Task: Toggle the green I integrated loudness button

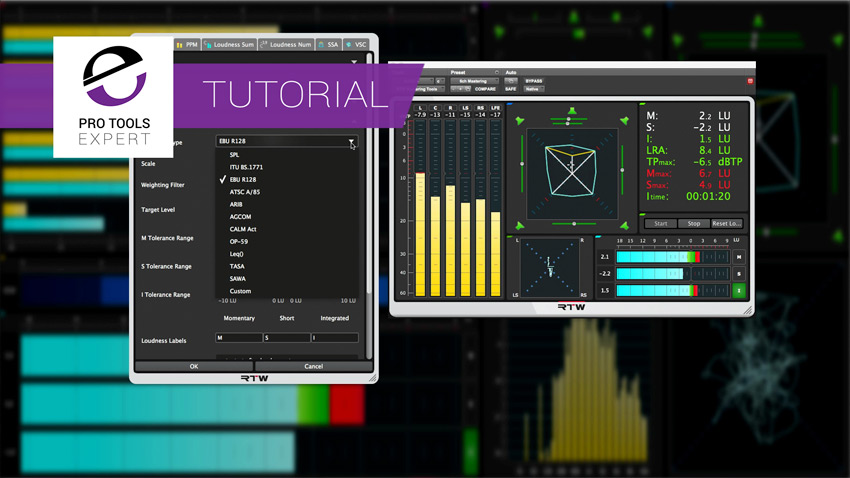Action: tap(739, 290)
